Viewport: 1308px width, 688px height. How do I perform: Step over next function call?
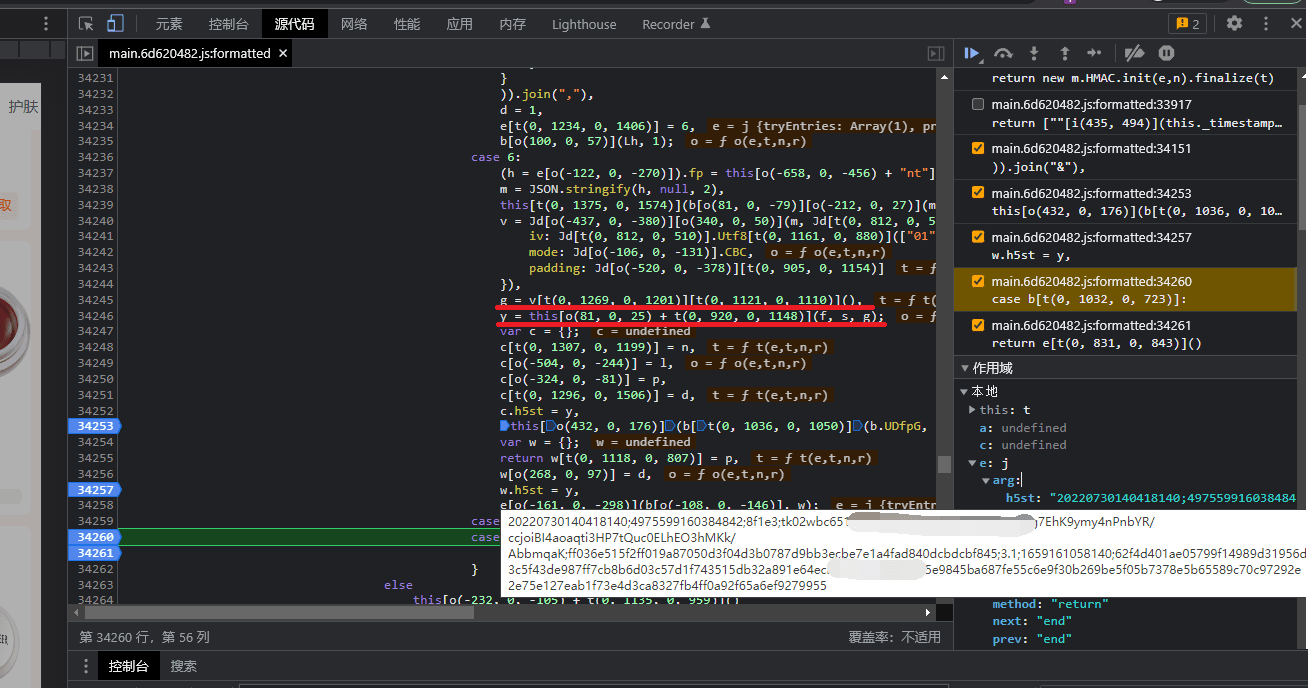1003,53
